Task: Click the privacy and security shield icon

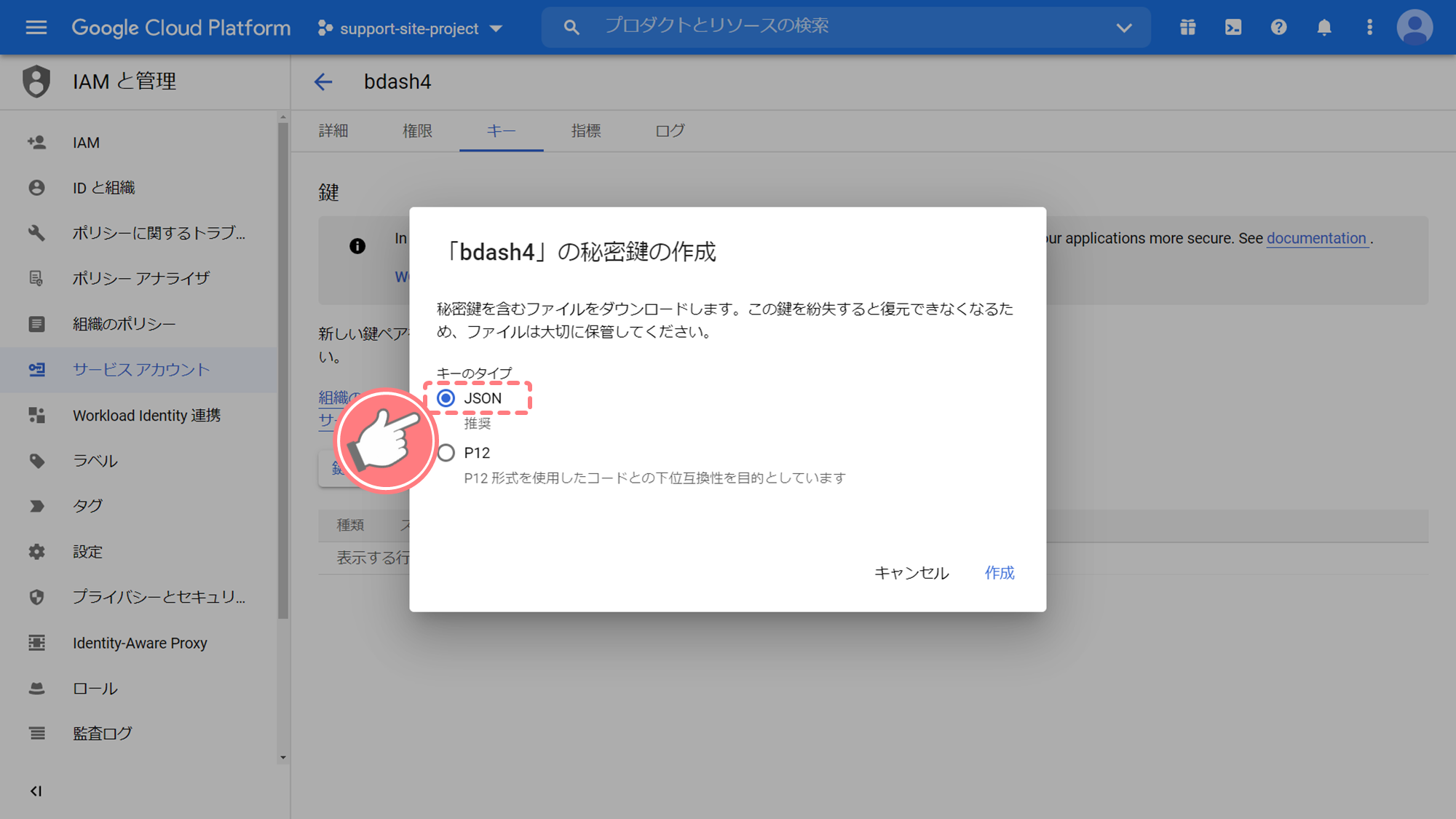Action: [x=36, y=597]
